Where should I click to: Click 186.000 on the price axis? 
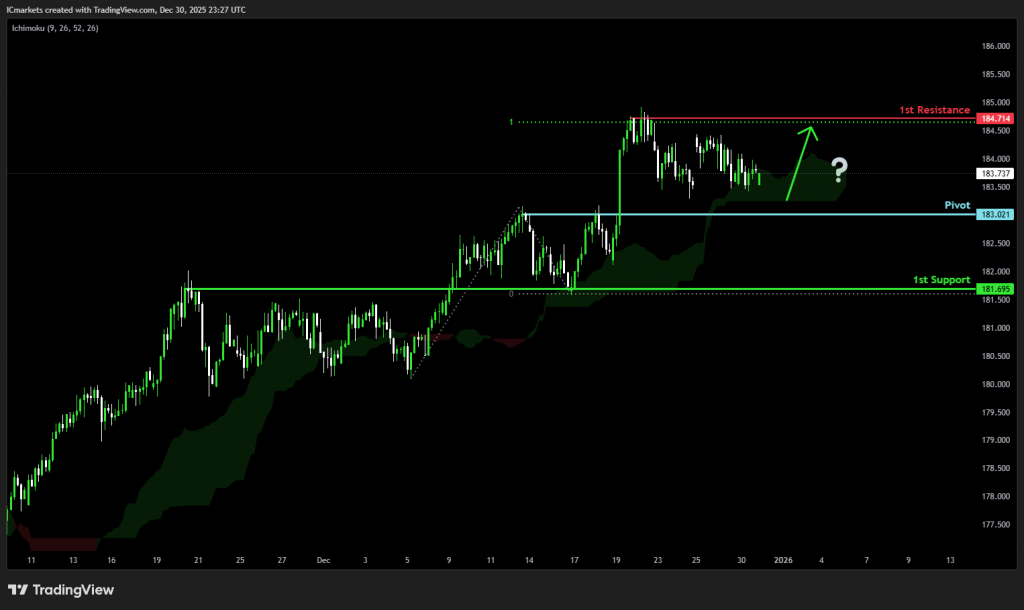click(995, 47)
